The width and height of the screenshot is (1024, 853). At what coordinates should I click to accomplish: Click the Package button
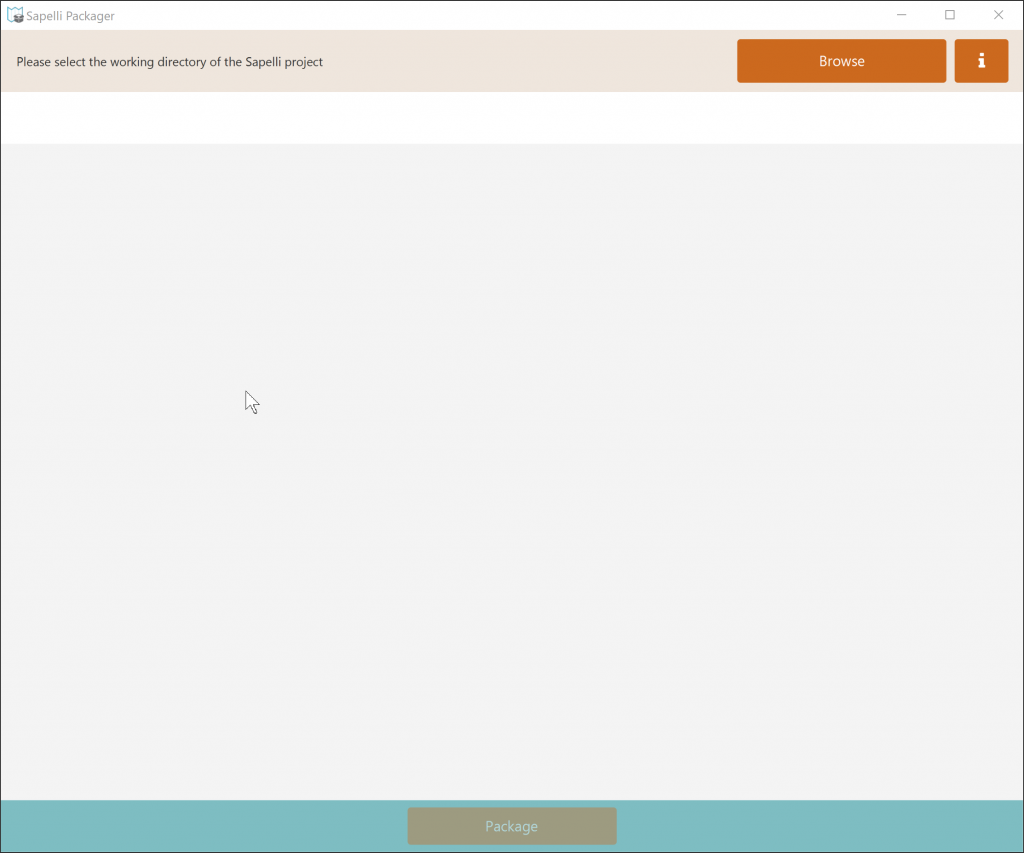(x=512, y=826)
